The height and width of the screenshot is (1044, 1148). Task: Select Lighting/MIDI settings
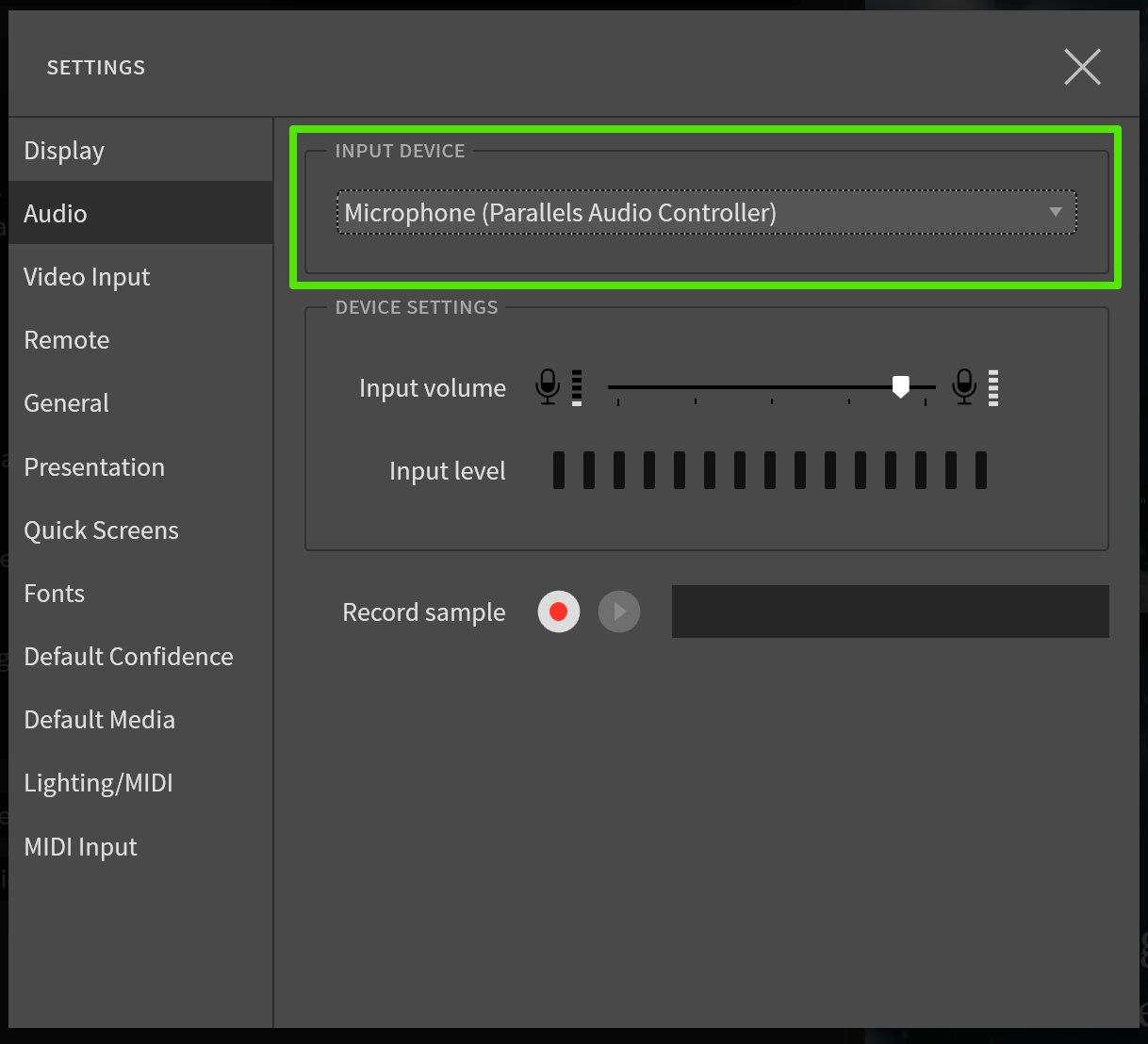click(140, 782)
